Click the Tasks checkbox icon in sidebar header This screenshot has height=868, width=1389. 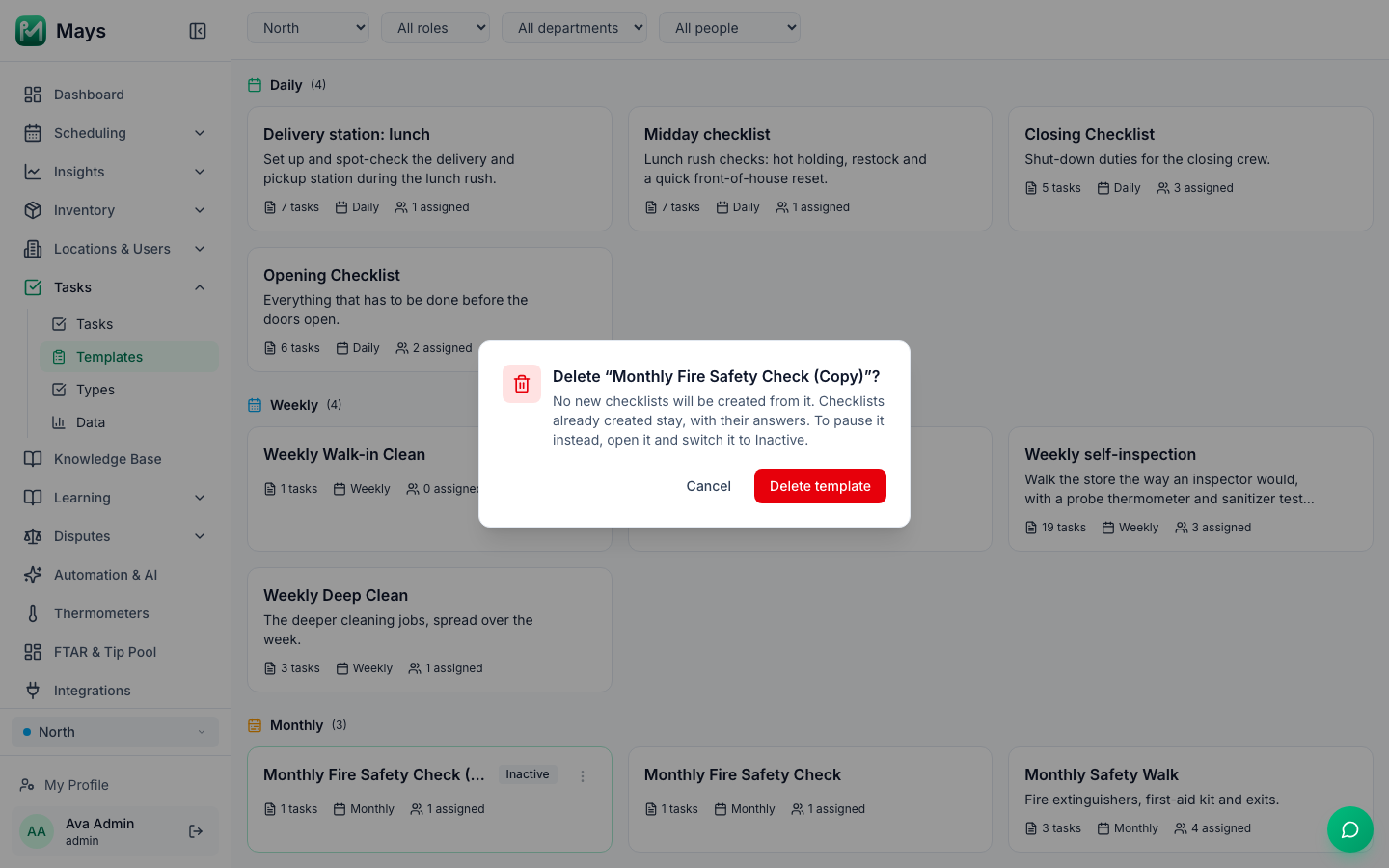click(x=33, y=287)
